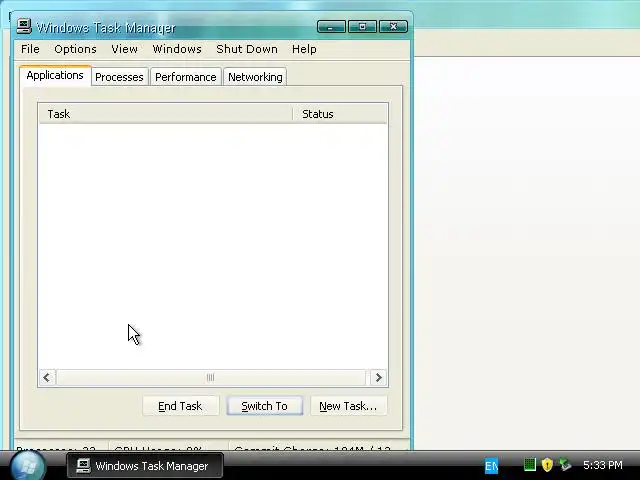This screenshot has height=480, width=640.
Task: Open the Windows menu
Action: pyautogui.click(x=177, y=49)
